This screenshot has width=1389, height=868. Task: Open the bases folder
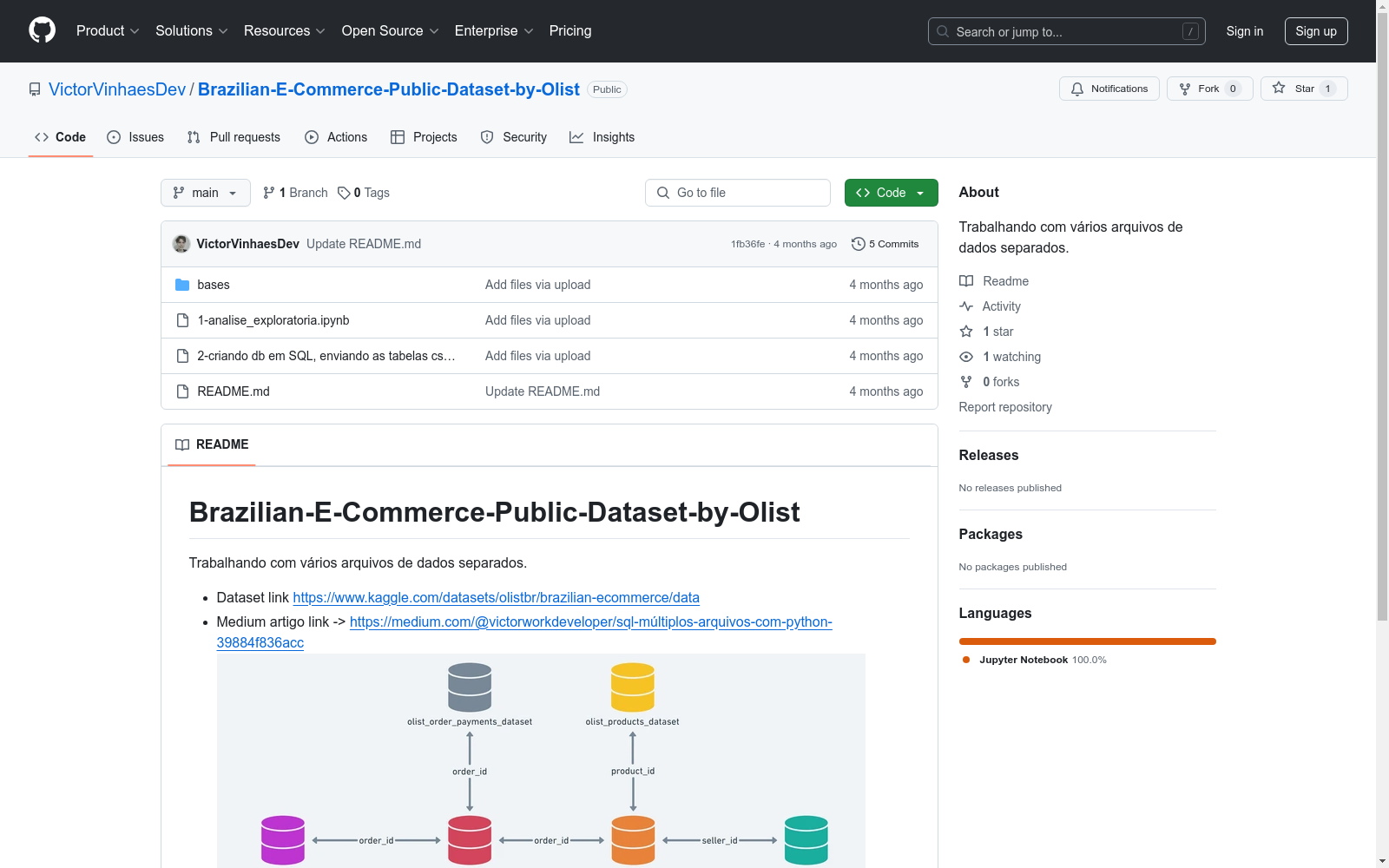pyautogui.click(x=214, y=285)
